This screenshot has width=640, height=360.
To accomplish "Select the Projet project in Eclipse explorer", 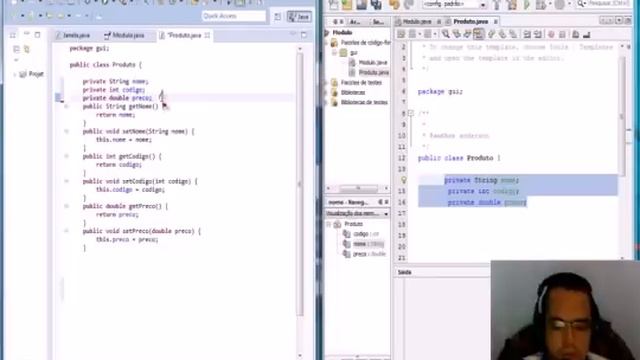I will [x=32, y=74].
